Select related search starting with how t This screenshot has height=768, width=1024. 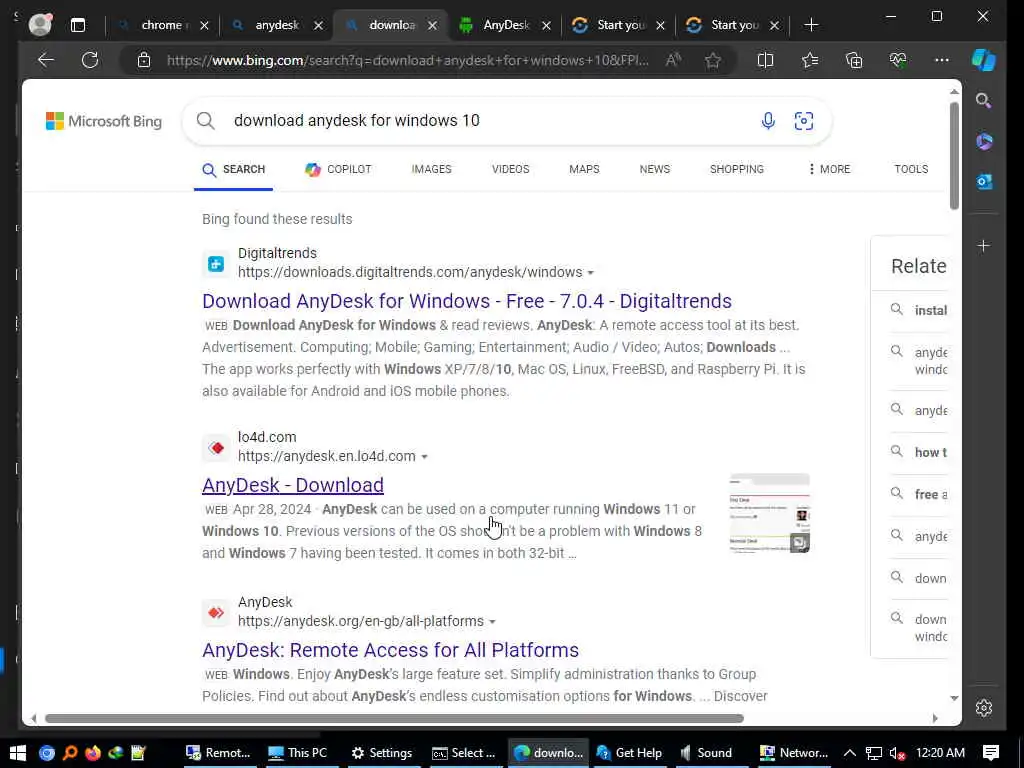[920, 453]
